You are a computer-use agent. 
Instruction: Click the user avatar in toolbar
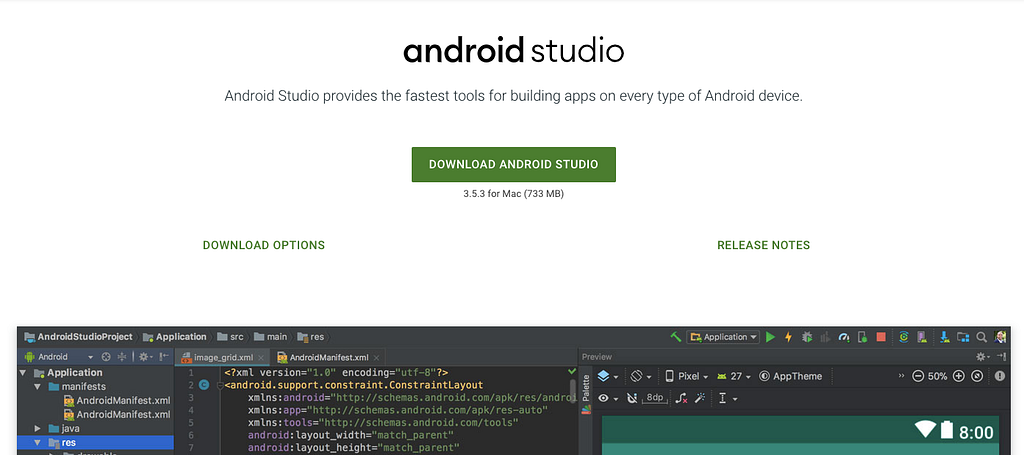coord(1000,337)
